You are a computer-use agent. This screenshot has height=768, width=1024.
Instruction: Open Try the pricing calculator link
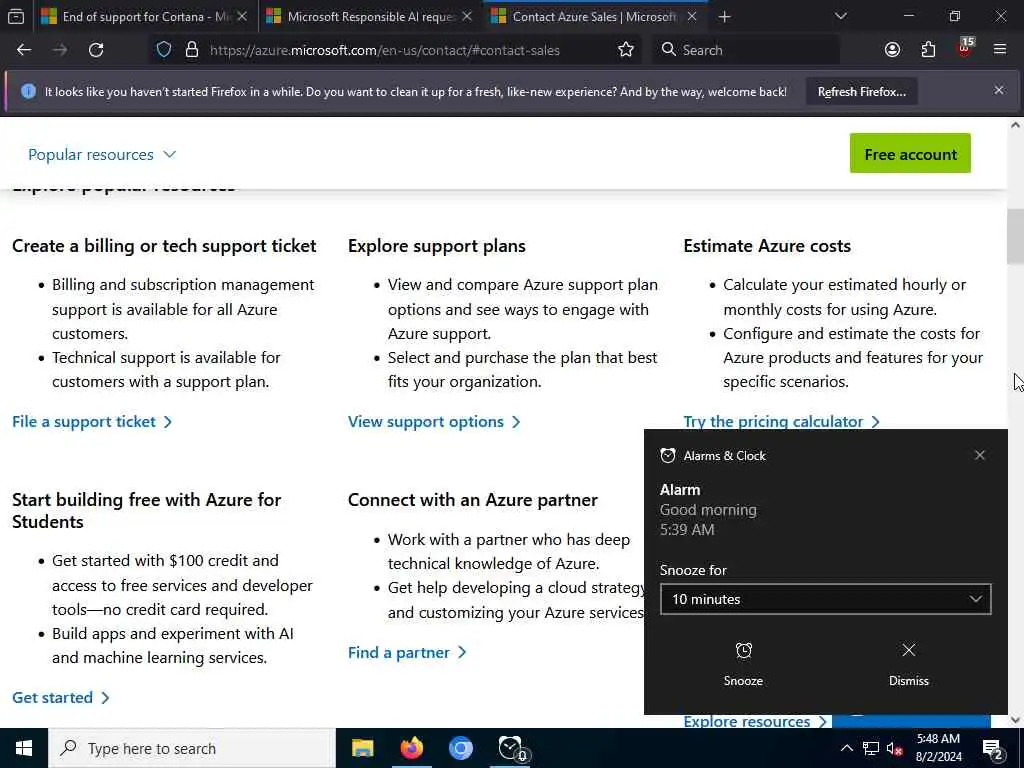pyautogui.click(x=782, y=422)
